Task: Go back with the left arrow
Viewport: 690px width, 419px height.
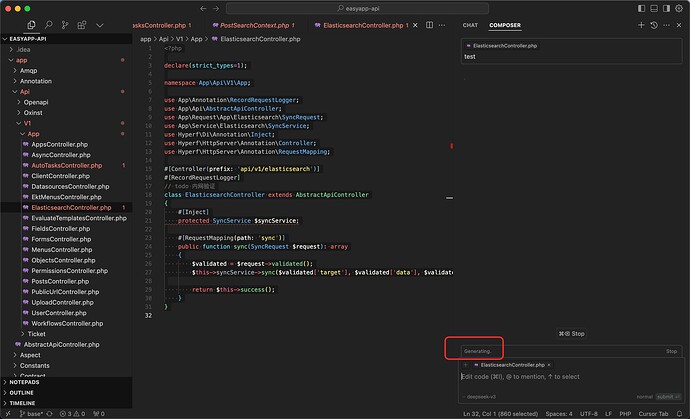Action: pos(203,8)
